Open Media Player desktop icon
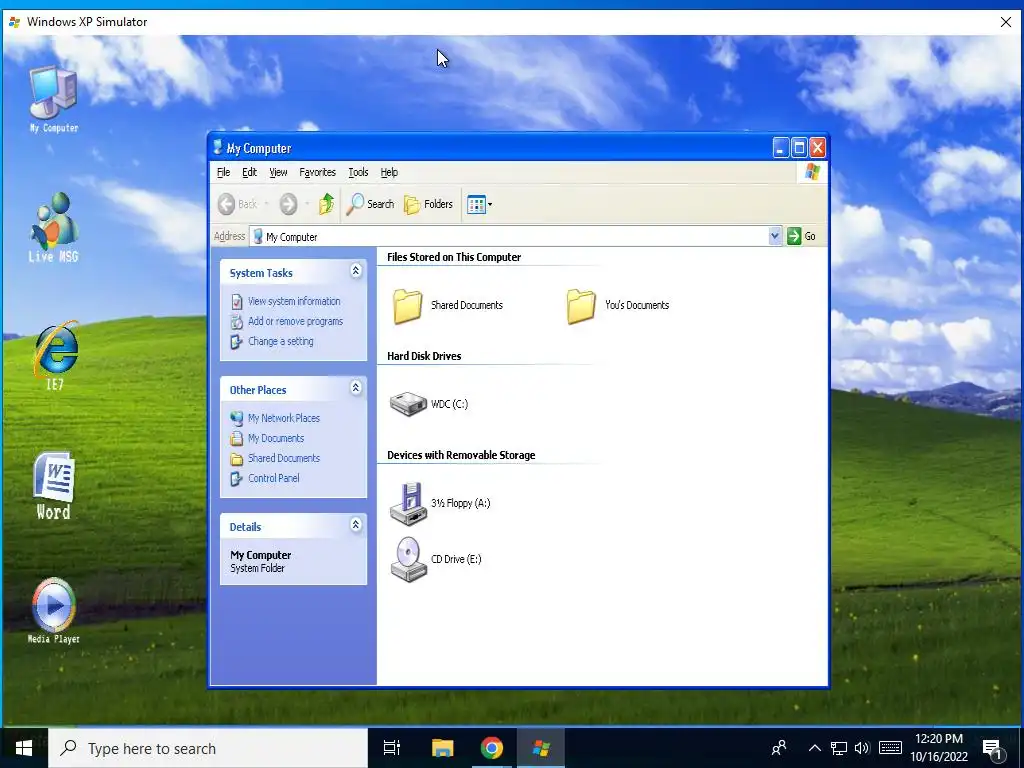Image resolution: width=1024 pixels, height=768 pixels. coord(54,611)
